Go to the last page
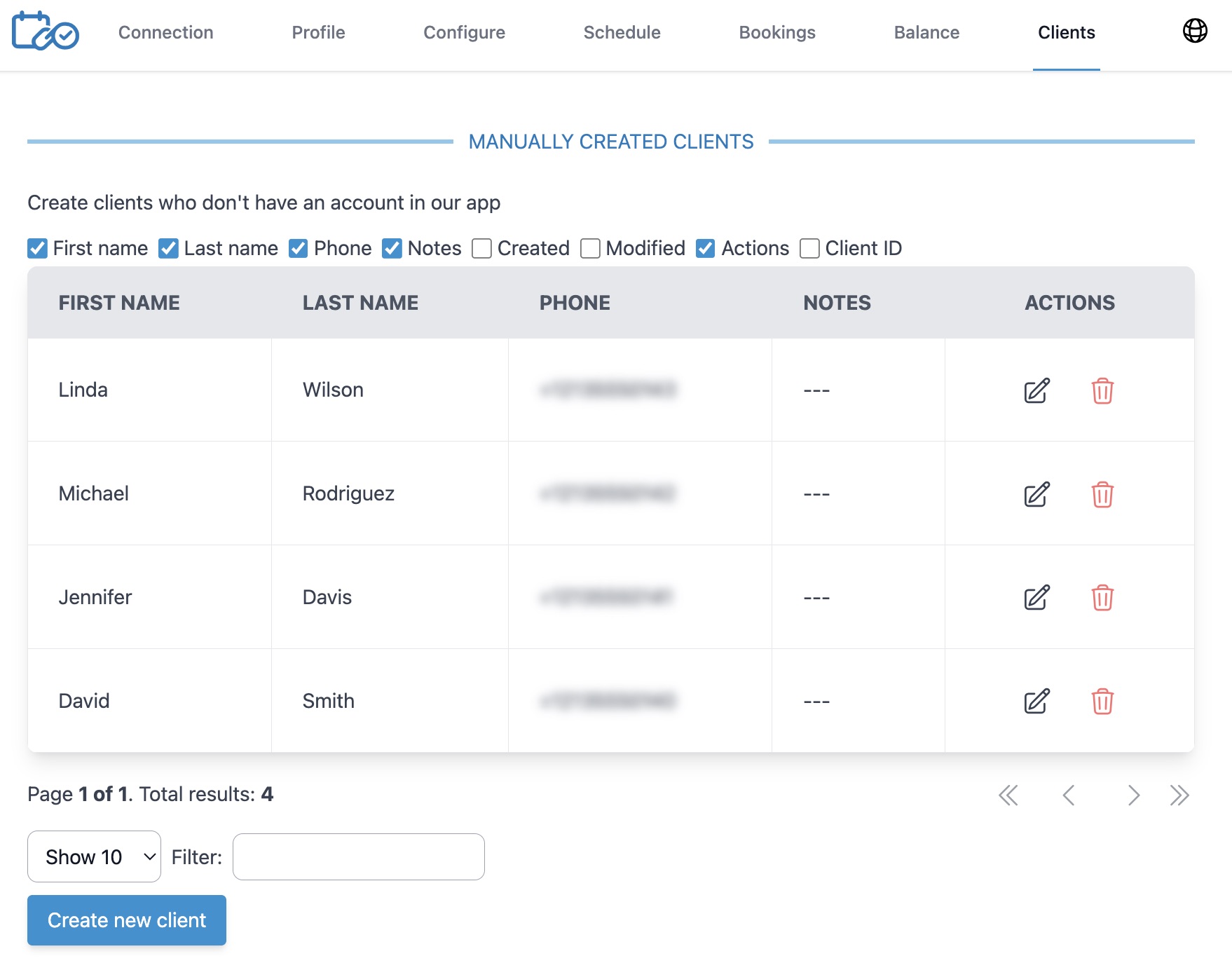 pyautogui.click(x=1180, y=795)
